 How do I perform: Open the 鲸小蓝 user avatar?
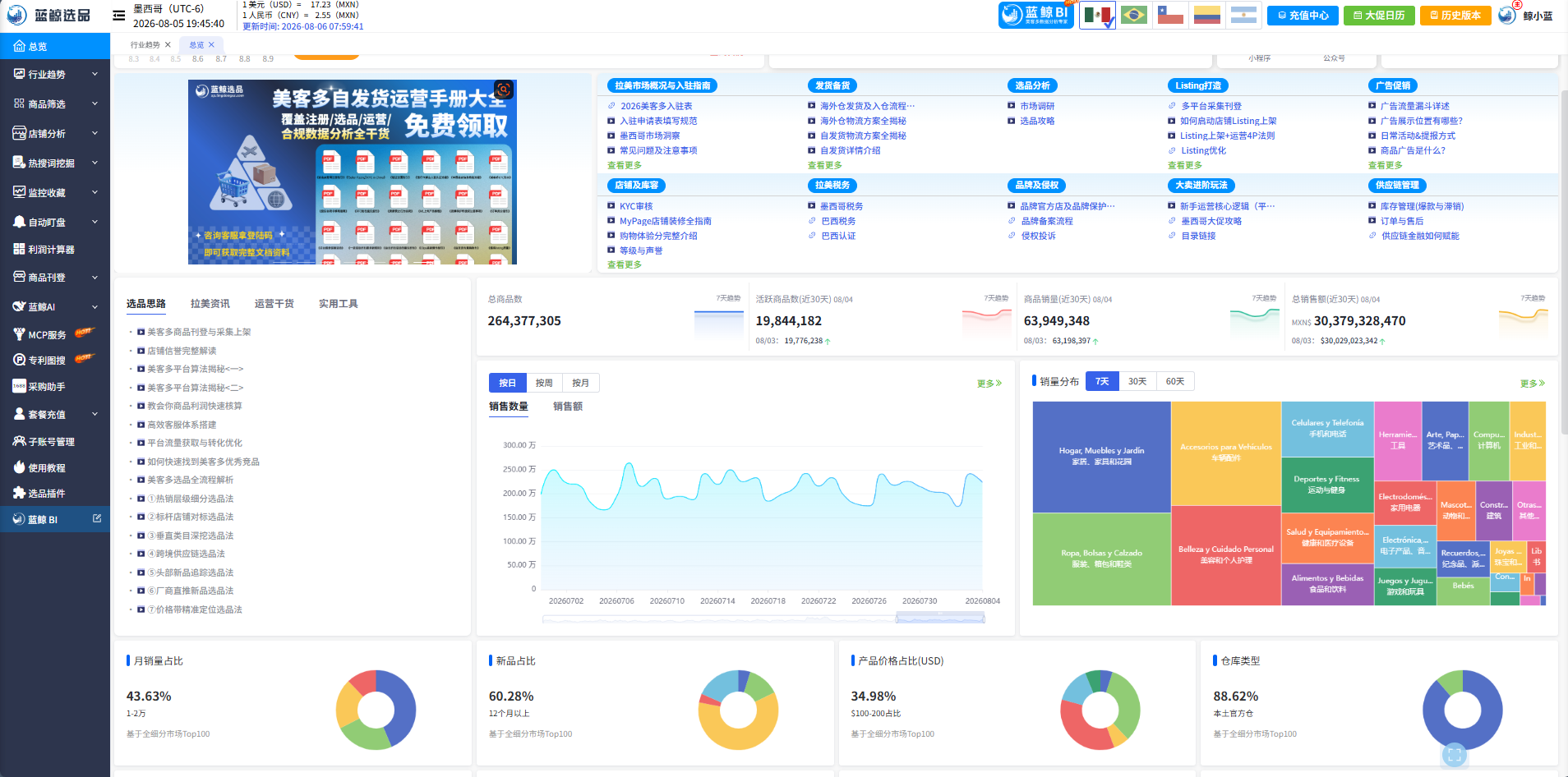1507,15
